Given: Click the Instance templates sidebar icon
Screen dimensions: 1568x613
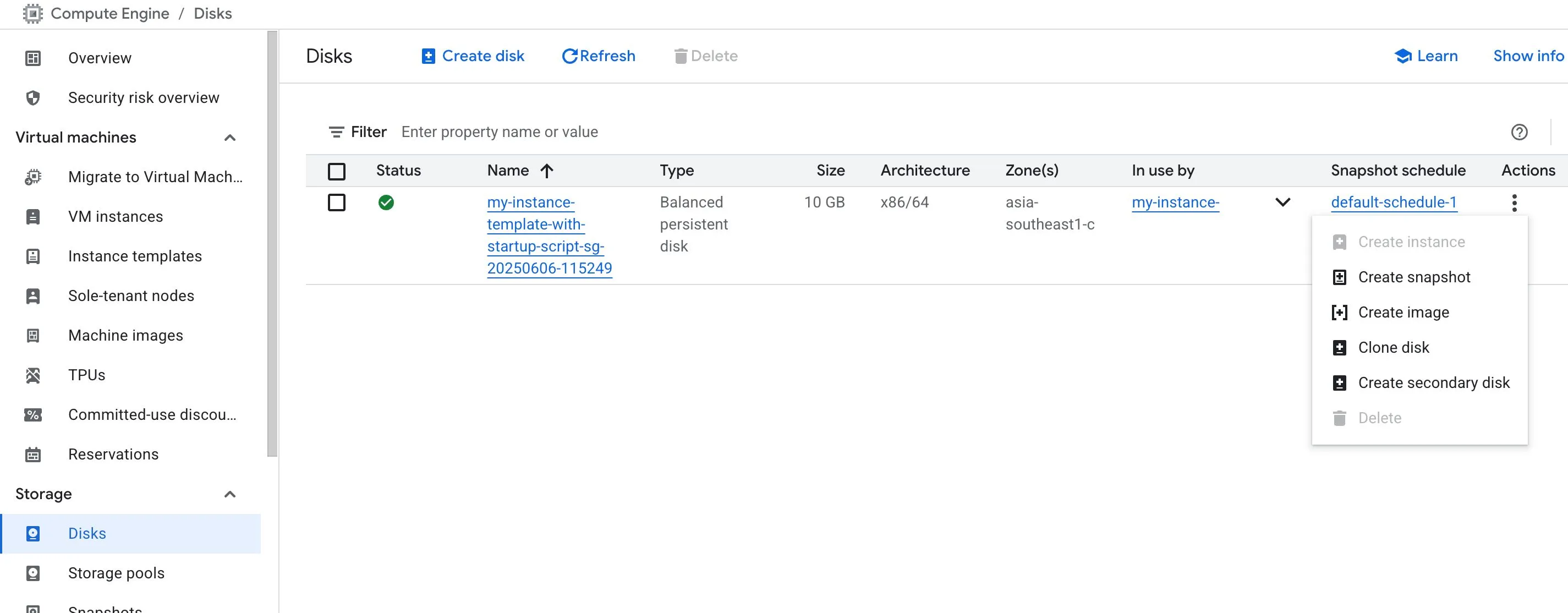Looking at the screenshot, I should click(33, 256).
